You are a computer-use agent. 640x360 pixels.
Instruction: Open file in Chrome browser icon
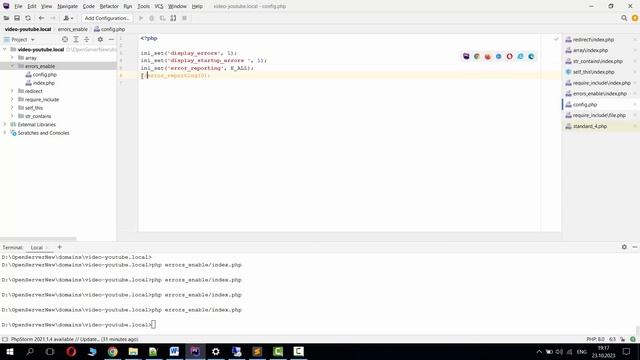pos(477,56)
